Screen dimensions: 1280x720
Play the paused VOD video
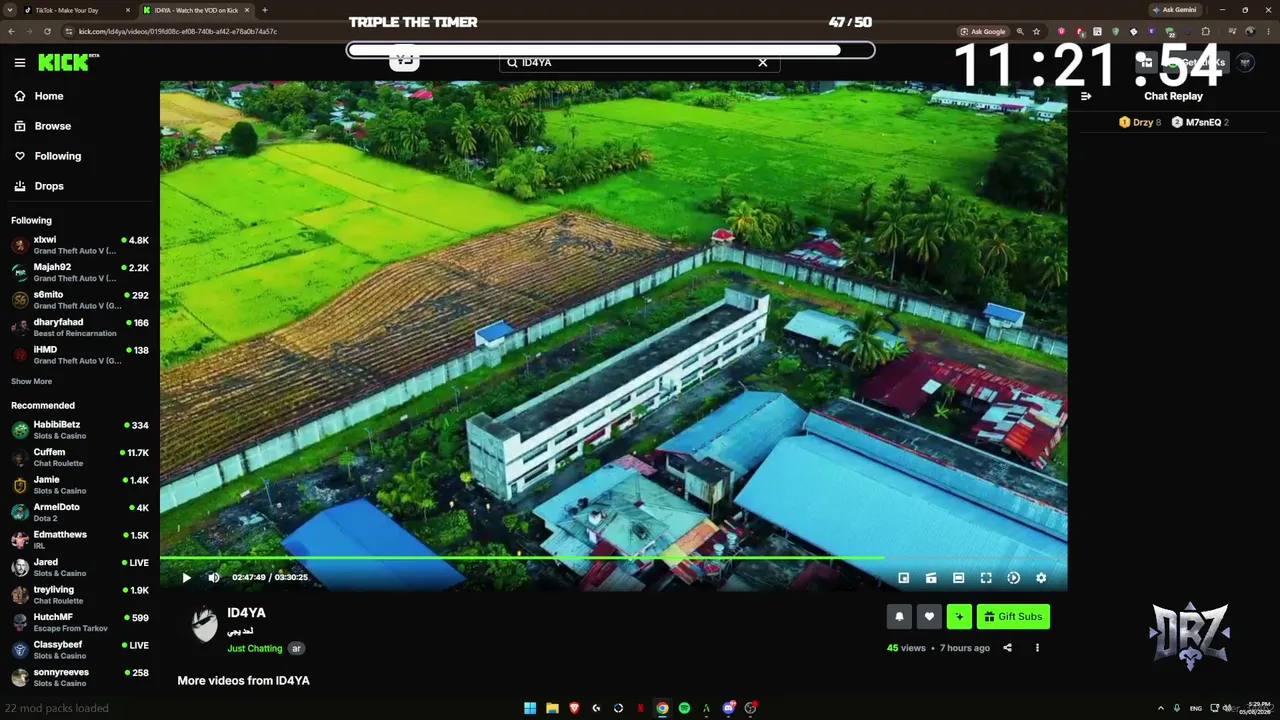186,578
